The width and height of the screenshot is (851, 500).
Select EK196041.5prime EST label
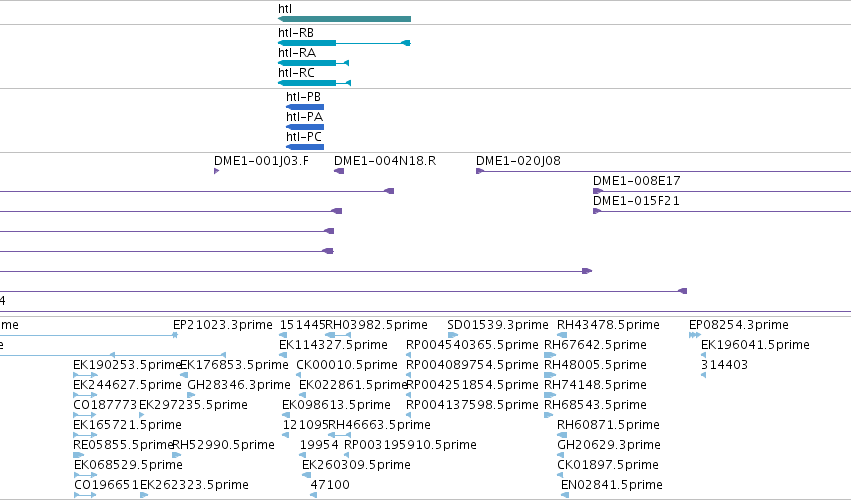tap(755, 345)
